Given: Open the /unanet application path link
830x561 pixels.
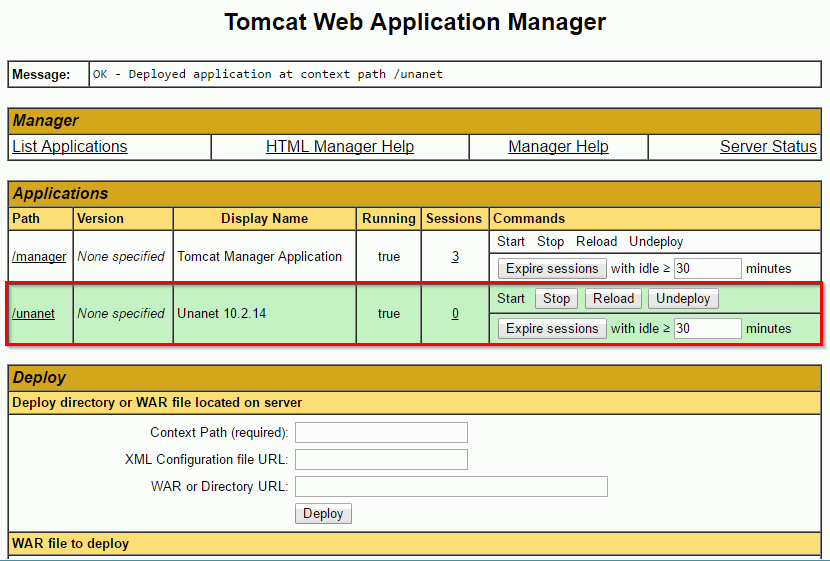Looking at the screenshot, I should [33, 314].
